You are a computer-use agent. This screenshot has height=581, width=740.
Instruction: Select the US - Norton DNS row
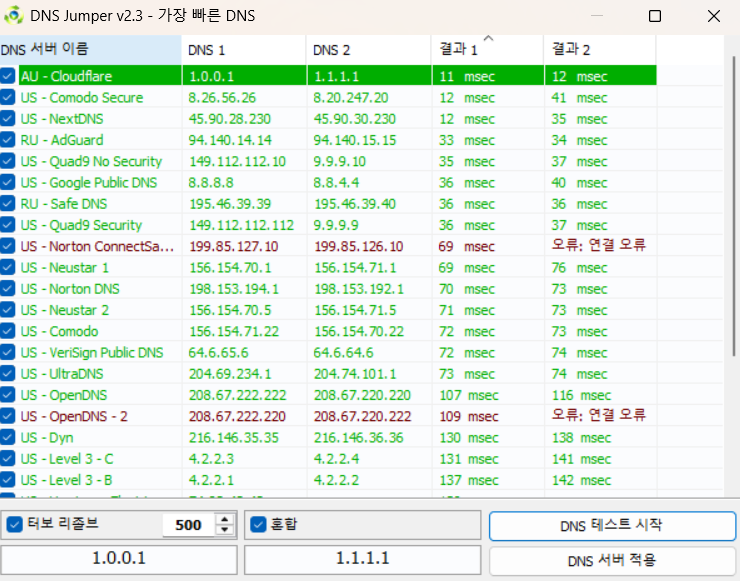(328, 288)
